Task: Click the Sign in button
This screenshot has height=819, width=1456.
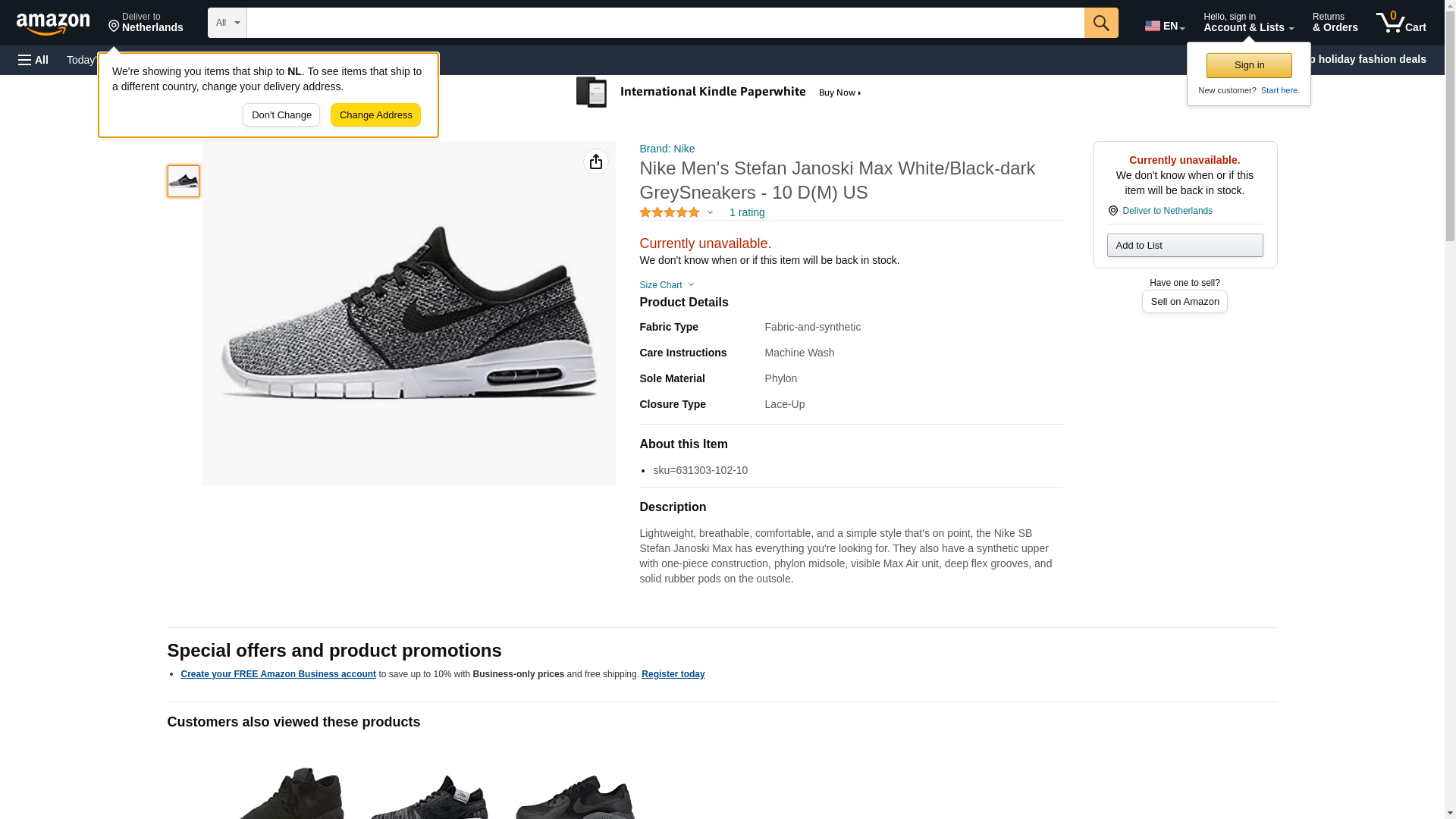Action: (1249, 65)
